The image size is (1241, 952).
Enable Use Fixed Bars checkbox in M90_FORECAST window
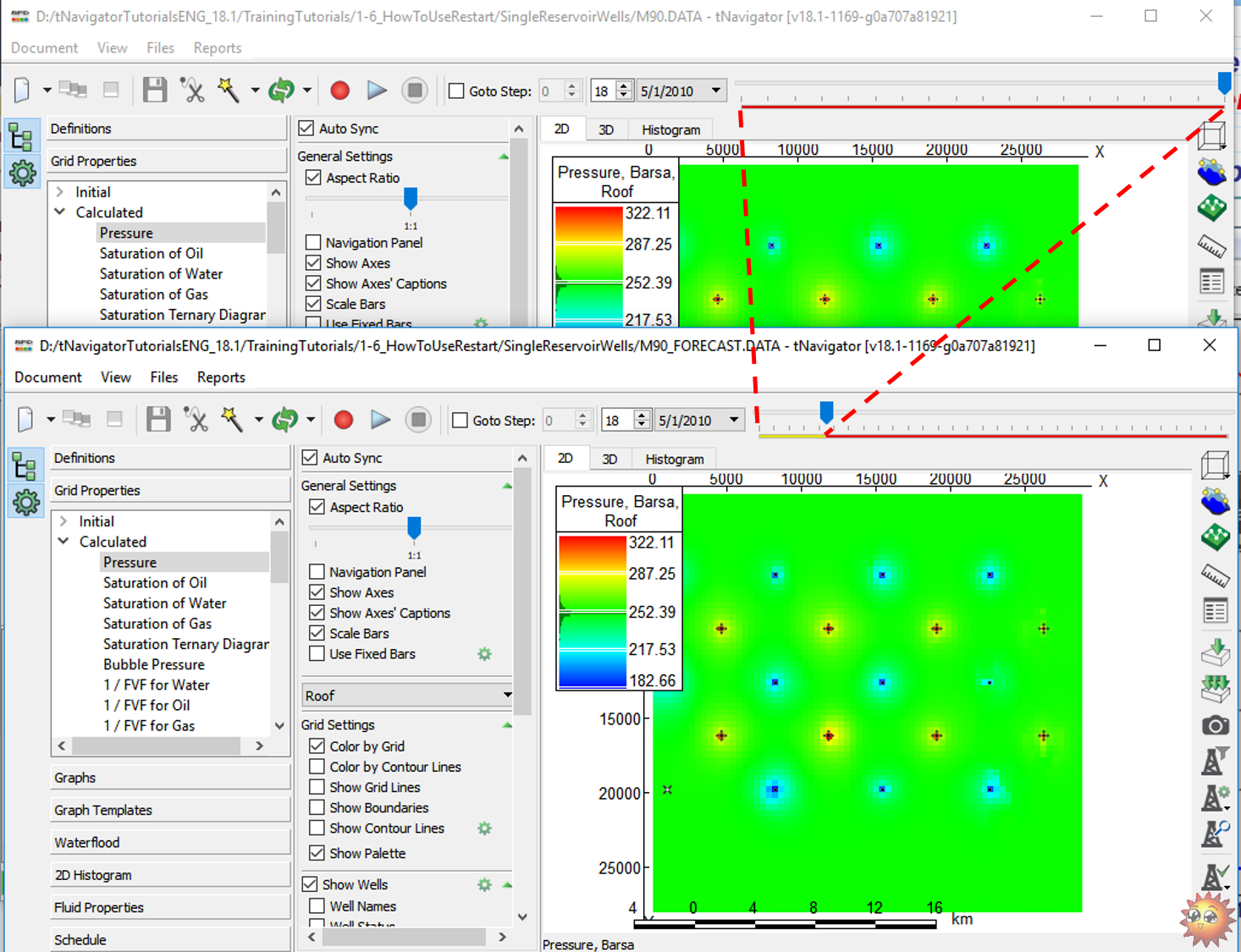point(317,654)
